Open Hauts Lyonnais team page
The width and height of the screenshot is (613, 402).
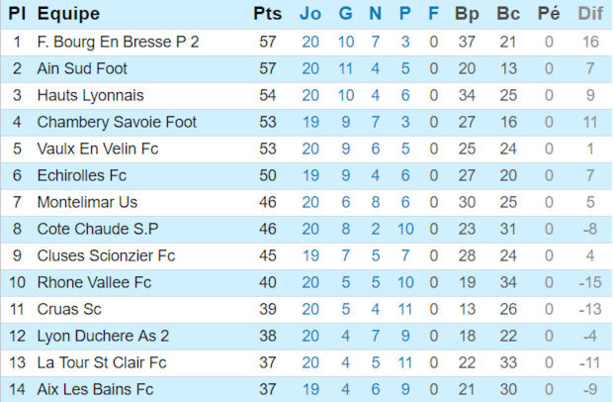coord(90,96)
